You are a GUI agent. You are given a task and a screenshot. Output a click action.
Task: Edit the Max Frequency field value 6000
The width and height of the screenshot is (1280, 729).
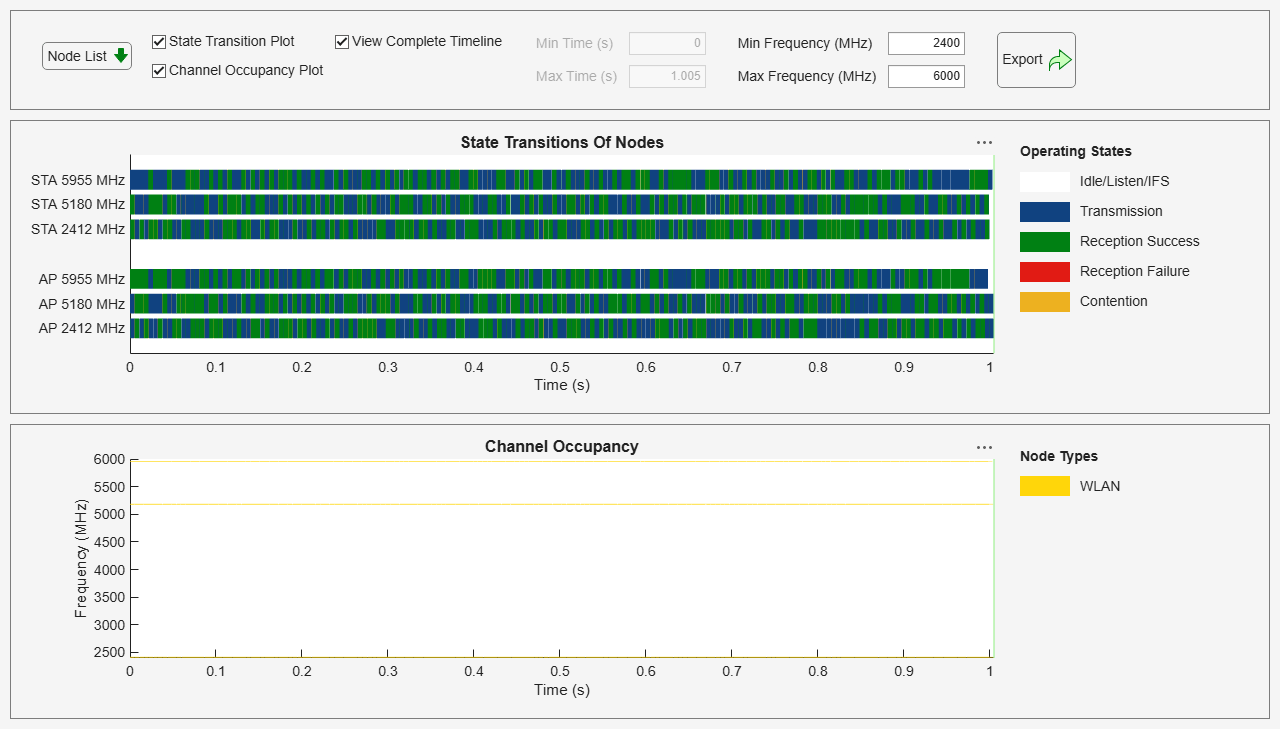point(926,76)
